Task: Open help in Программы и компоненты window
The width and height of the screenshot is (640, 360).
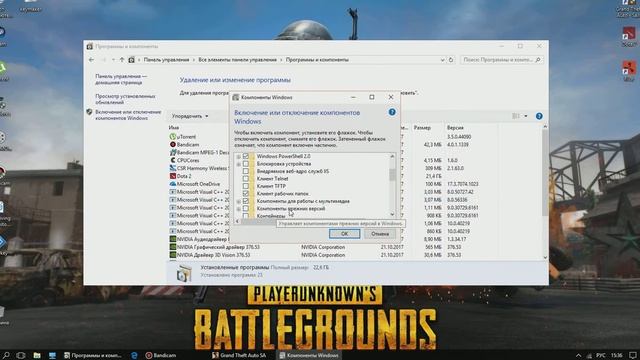Action: [x=539, y=116]
